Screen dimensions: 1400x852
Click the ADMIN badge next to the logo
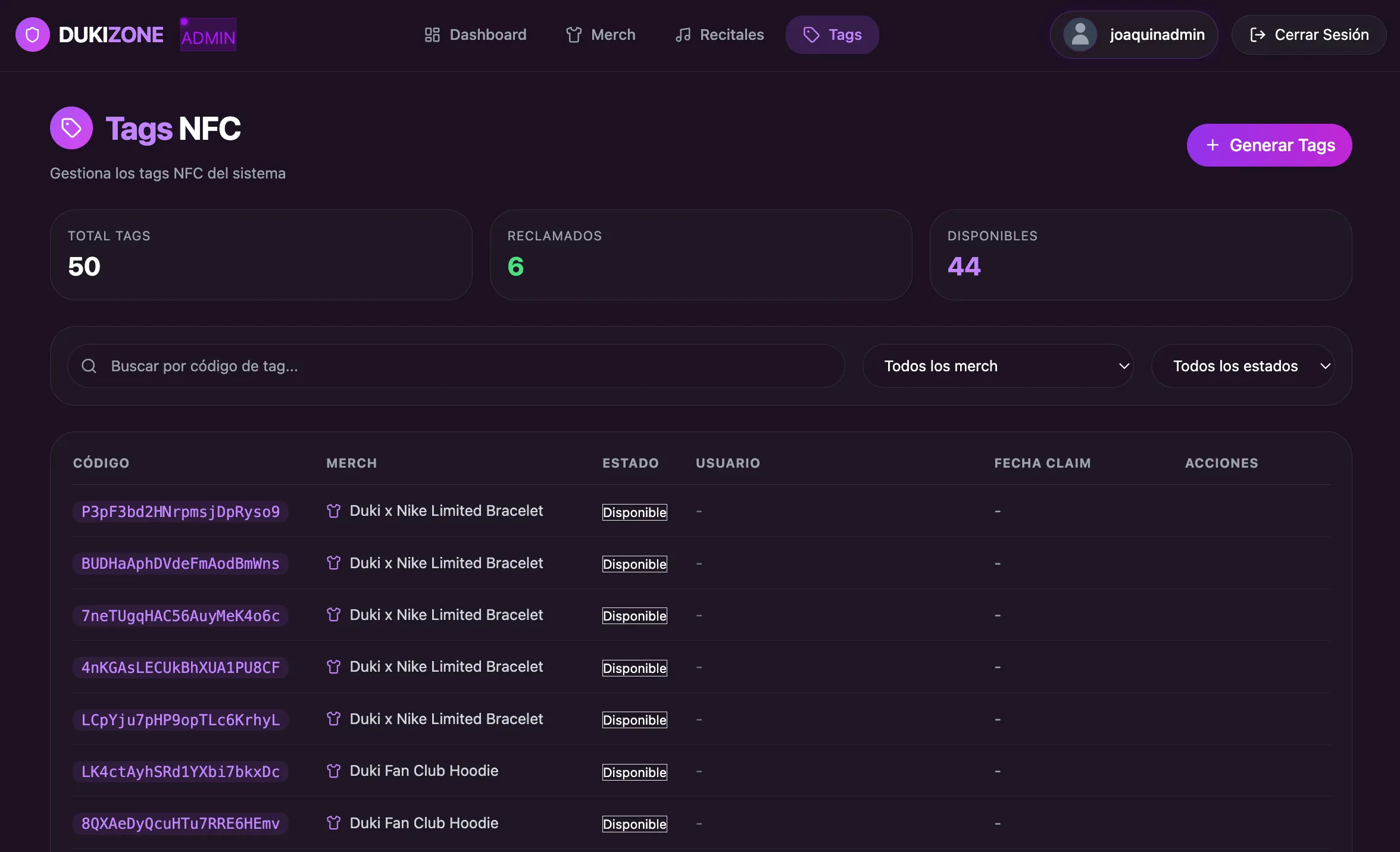click(x=208, y=35)
